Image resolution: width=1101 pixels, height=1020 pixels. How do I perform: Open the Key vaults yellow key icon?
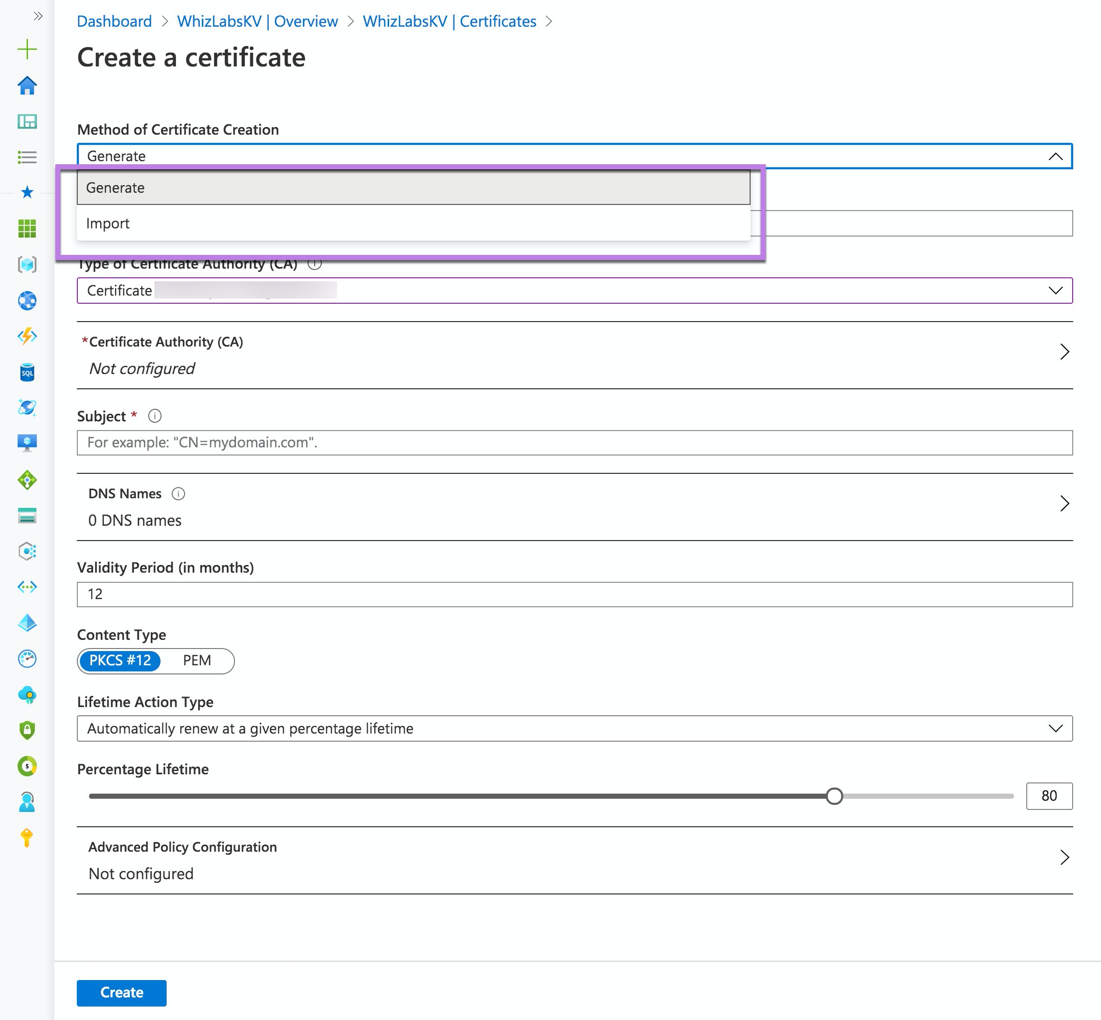(27, 837)
